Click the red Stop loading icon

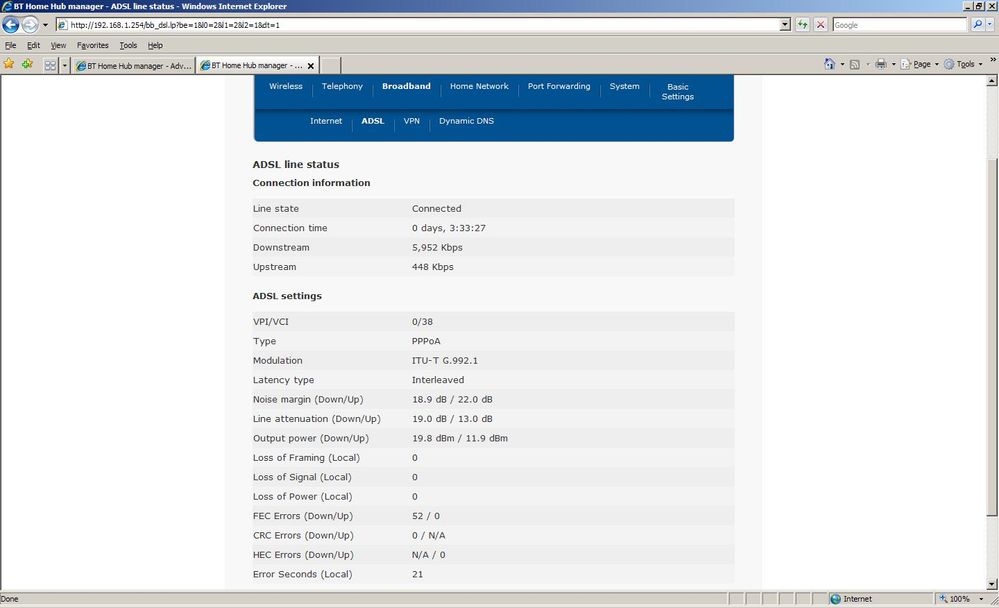pyautogui.click(x=821, y=25)
